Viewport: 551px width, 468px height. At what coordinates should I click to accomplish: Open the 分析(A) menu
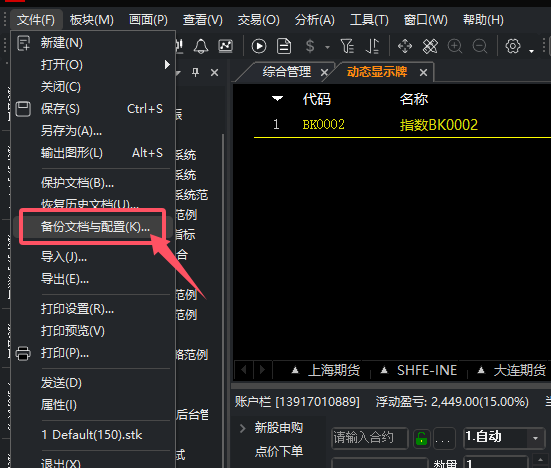coord(315,20)
